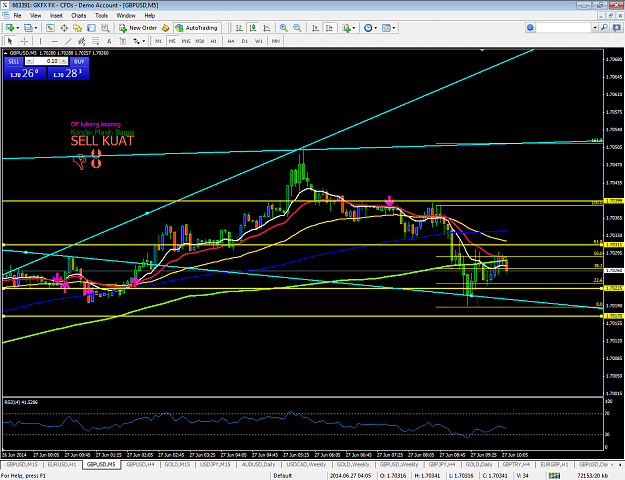Open the Profiles toolbar button
This screenshot has width=625, height=480.
click(x=28, y=28)
